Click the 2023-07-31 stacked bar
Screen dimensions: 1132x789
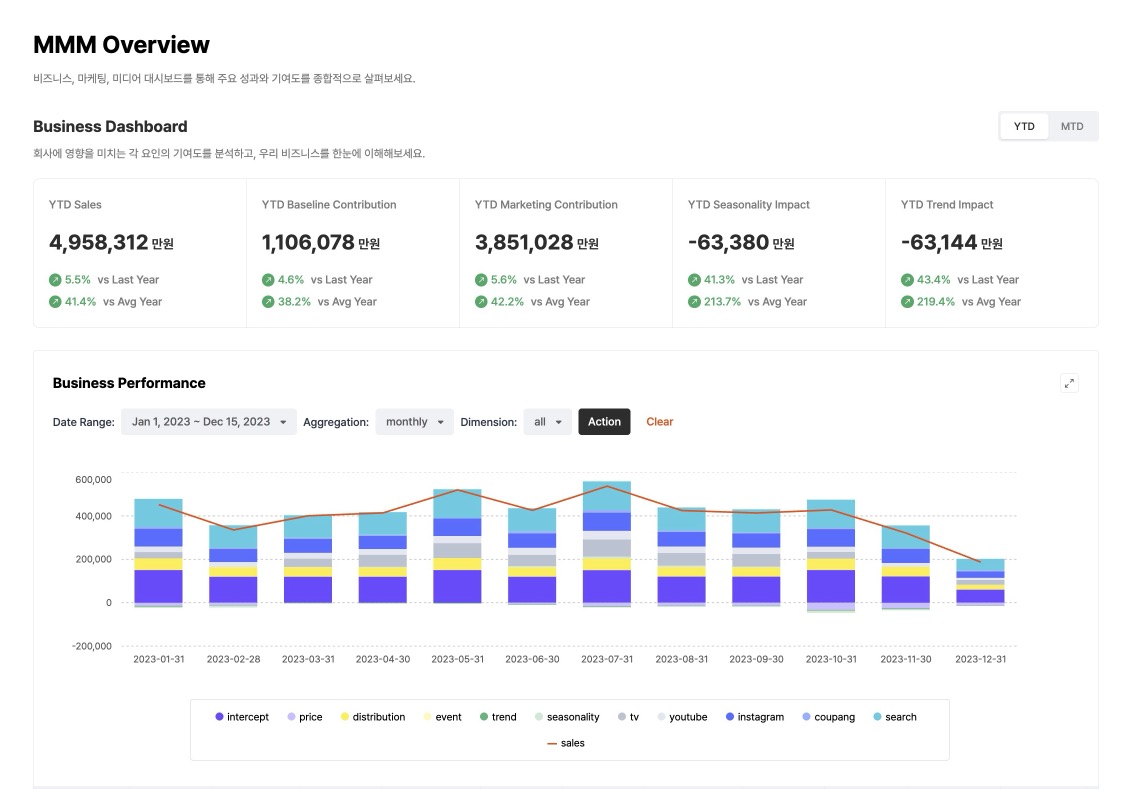pos(607,543)
